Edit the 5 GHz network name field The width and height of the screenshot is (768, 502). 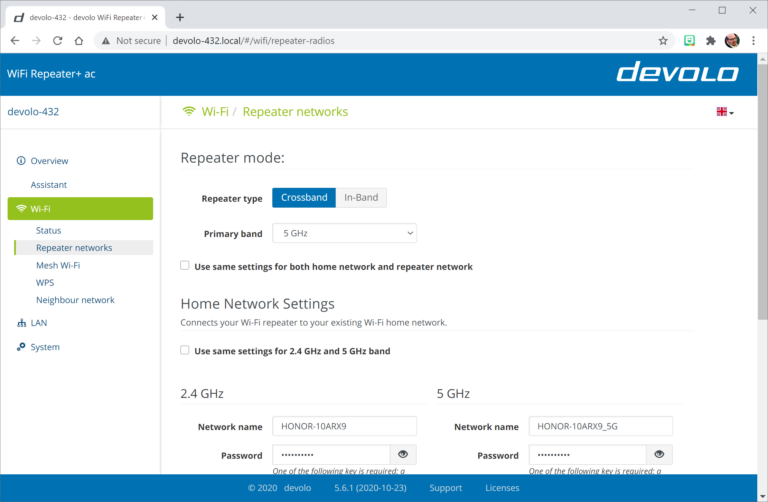tap(600, 426)
